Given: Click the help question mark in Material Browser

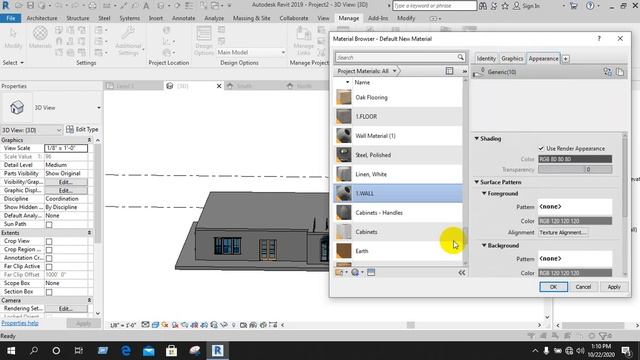Looking at the screenshot, I should coord(599,38).
